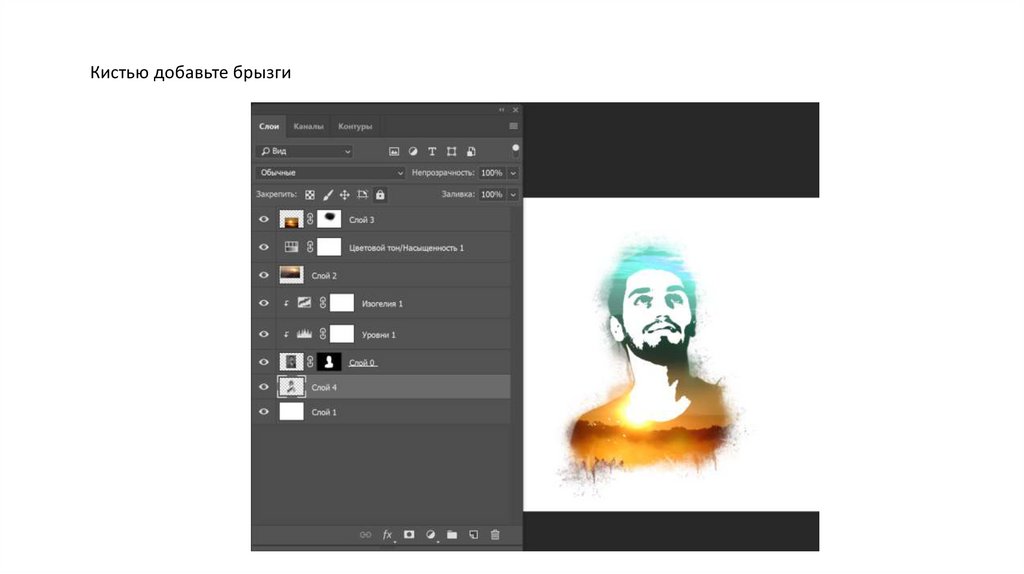Create new adjustment layer from bottom icon
Screen dimensions: 1024x574
[431, 535]
